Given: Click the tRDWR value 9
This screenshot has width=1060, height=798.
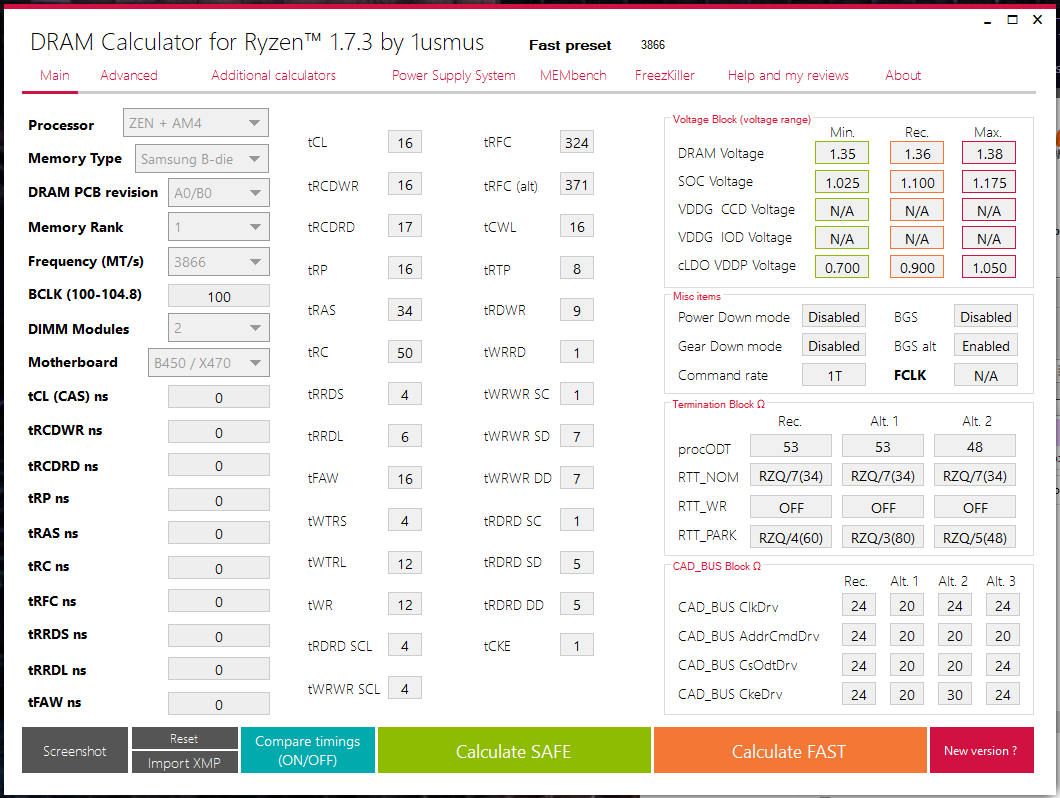Looking at the screenshot, I should click(577, 310).
